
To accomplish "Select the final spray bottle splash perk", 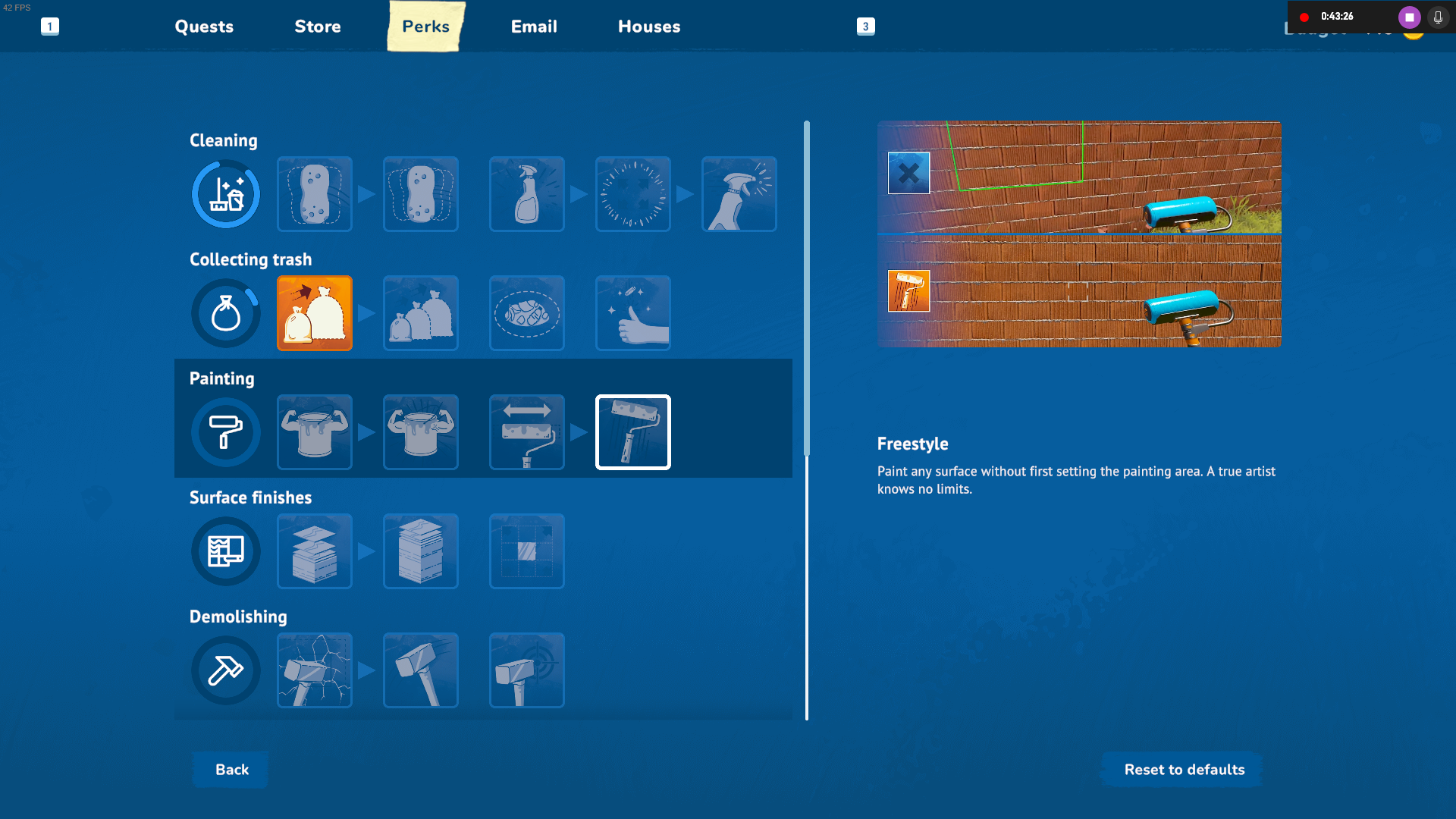I will 739,194.
